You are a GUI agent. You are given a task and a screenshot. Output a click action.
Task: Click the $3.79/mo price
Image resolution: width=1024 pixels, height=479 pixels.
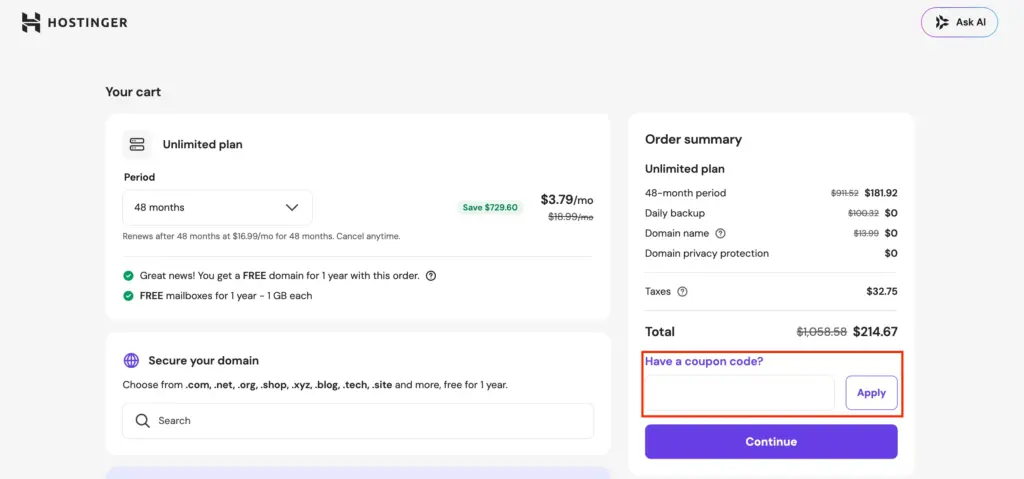(567, 200)
